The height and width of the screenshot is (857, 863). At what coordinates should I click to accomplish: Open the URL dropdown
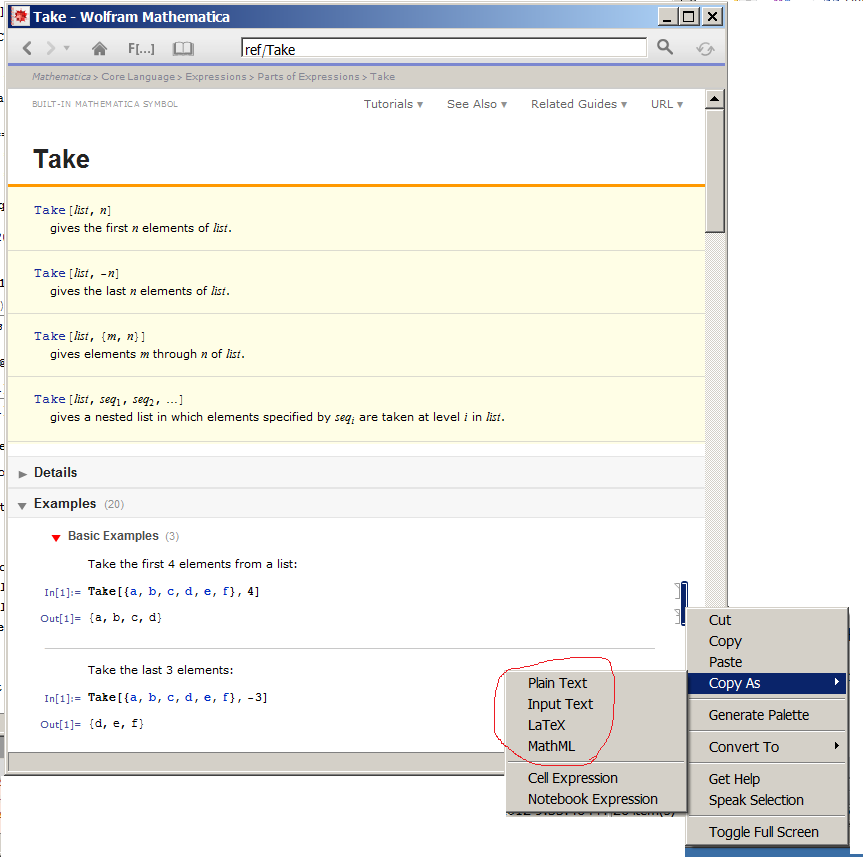(667, 104)
